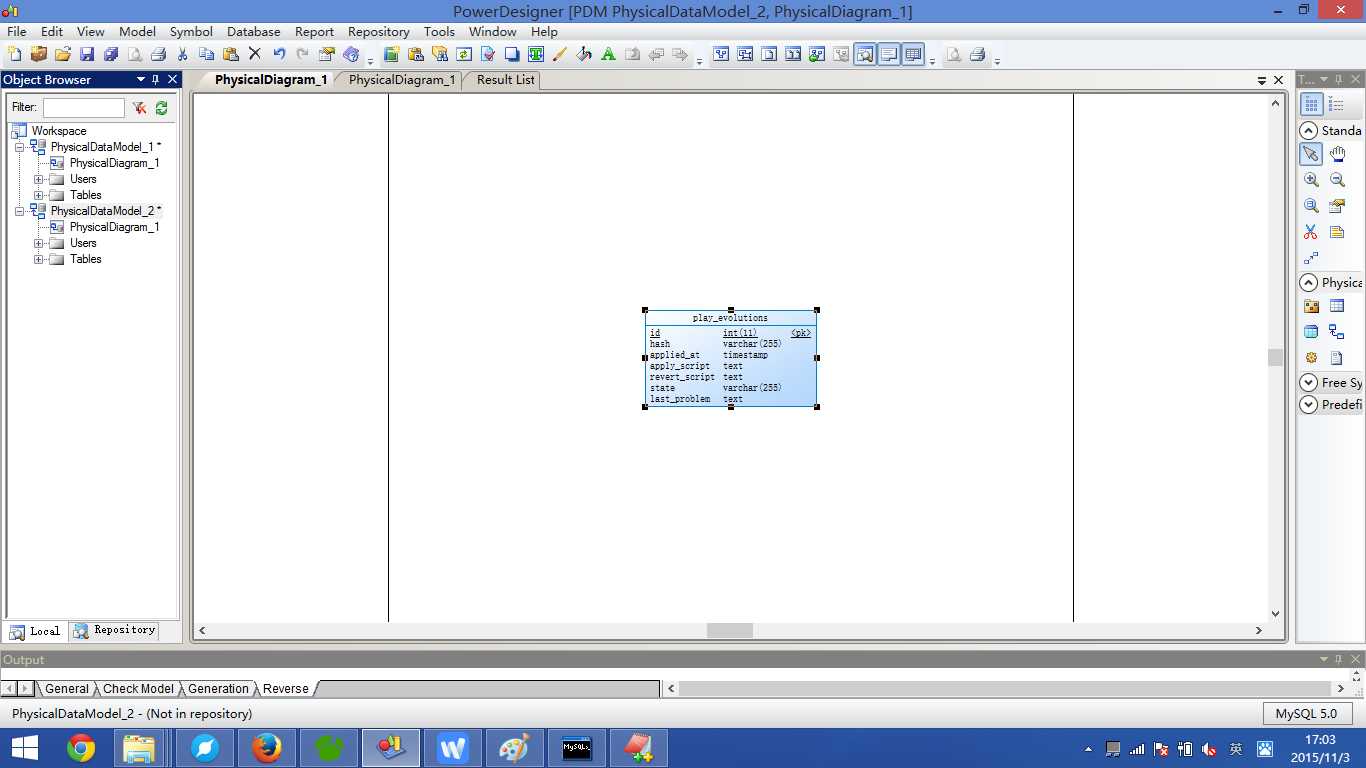The height and width of the screenshot is (768, 1366).
Task: Collapse the Standard toolbox section
Action: point(1308,131)
